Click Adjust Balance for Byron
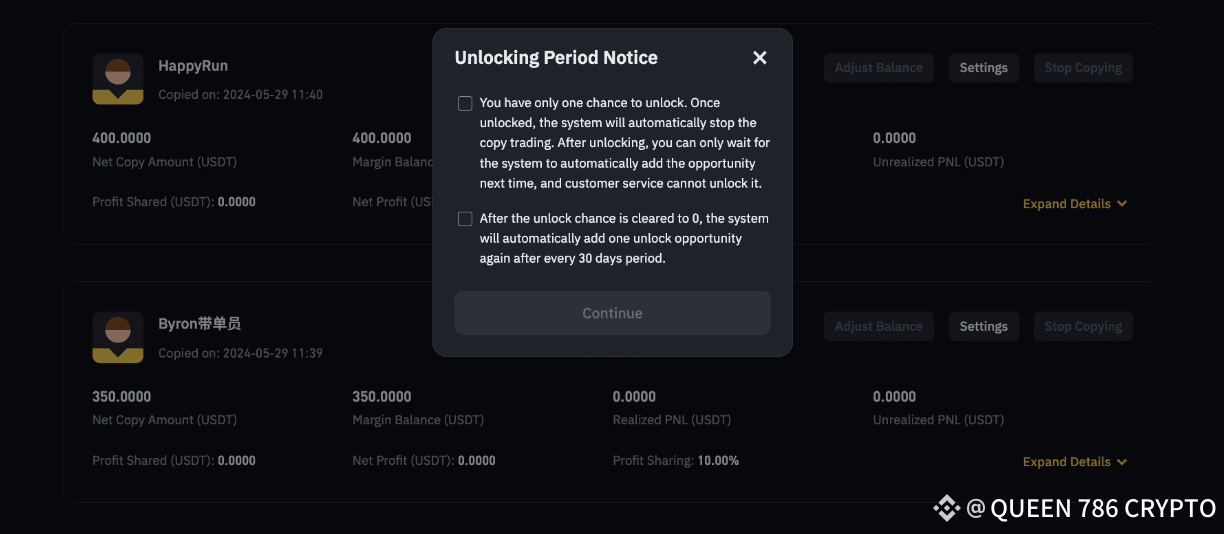This screenshot has height=534, width=1224. (878, 326)
